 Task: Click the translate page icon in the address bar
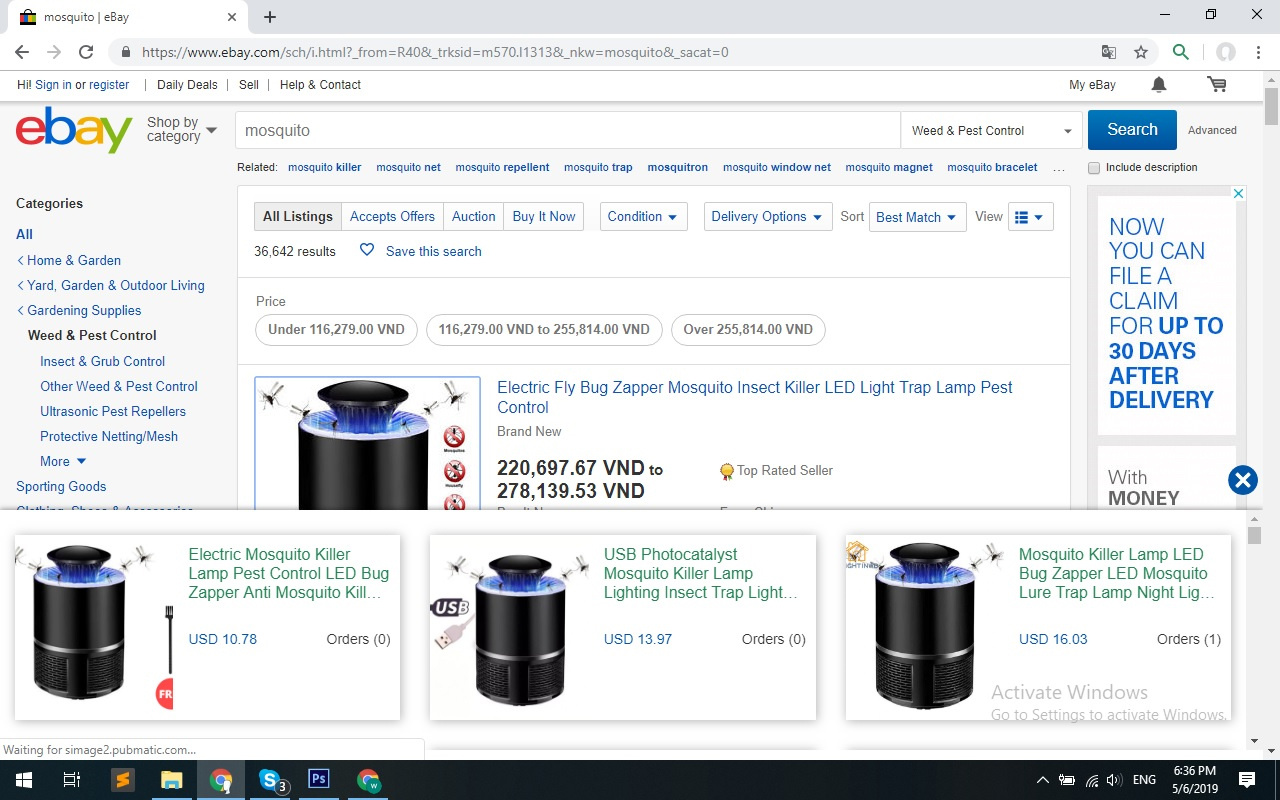pyautogui.click(x=1108, y=52)
